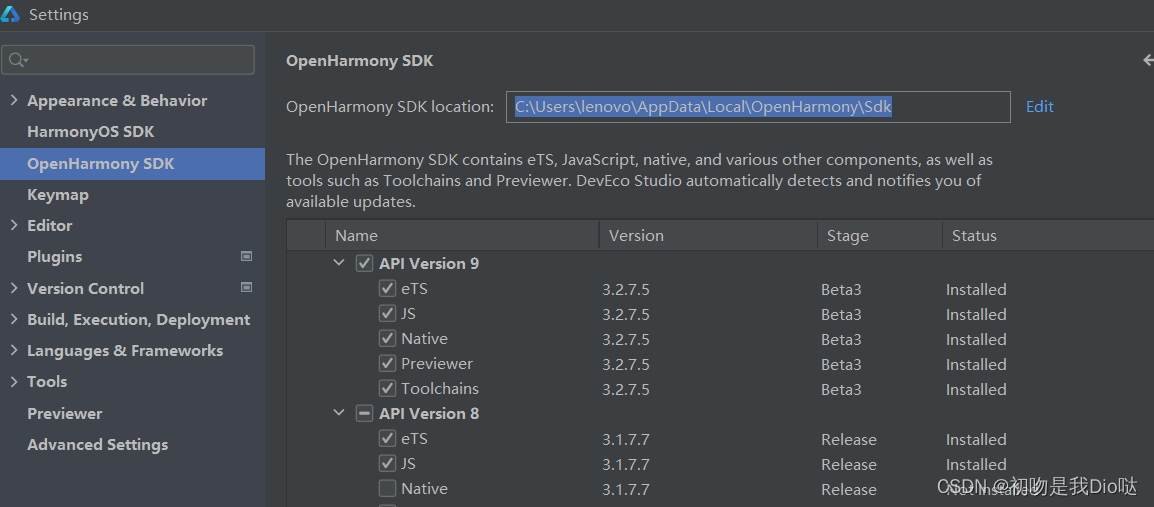Toggle the API Version 8 partial checkbox
Screen dimensions: 1154x507
364,414
